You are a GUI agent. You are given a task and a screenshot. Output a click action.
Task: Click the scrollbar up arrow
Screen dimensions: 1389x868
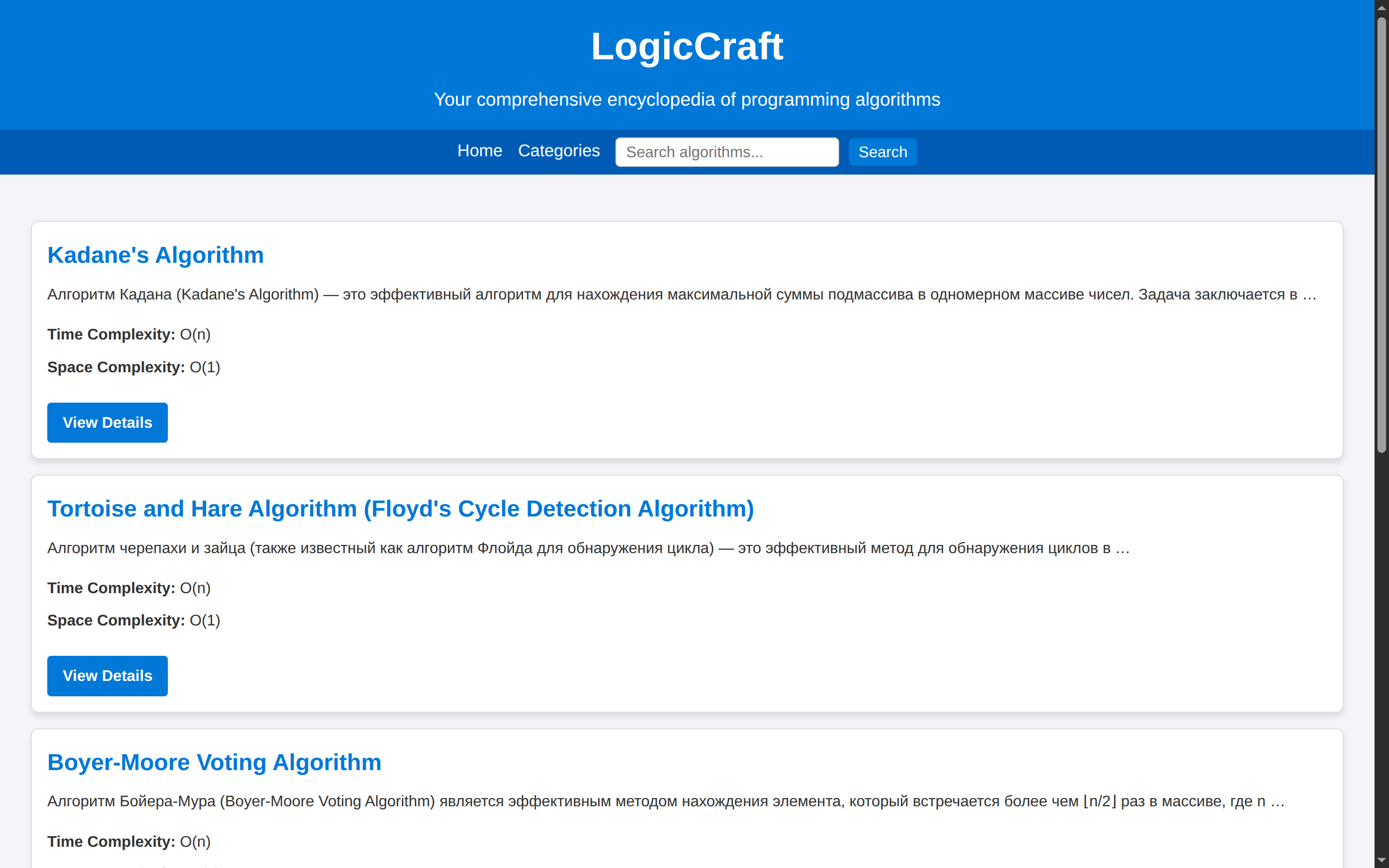[1382, 7]
